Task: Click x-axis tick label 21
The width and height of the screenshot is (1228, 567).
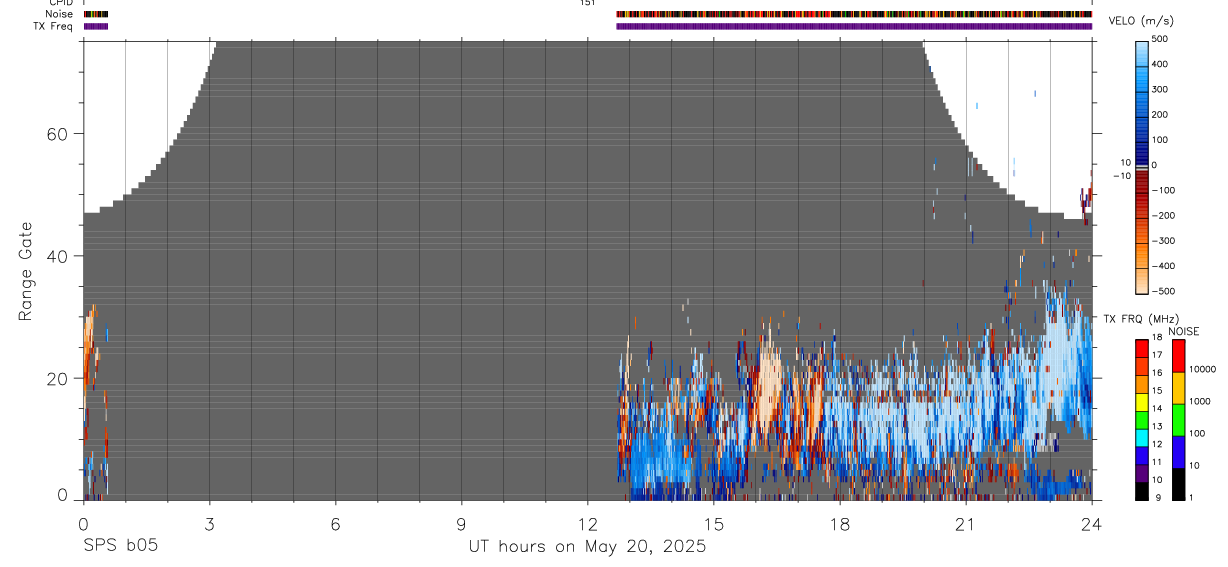Action: [x=966, y=523]
